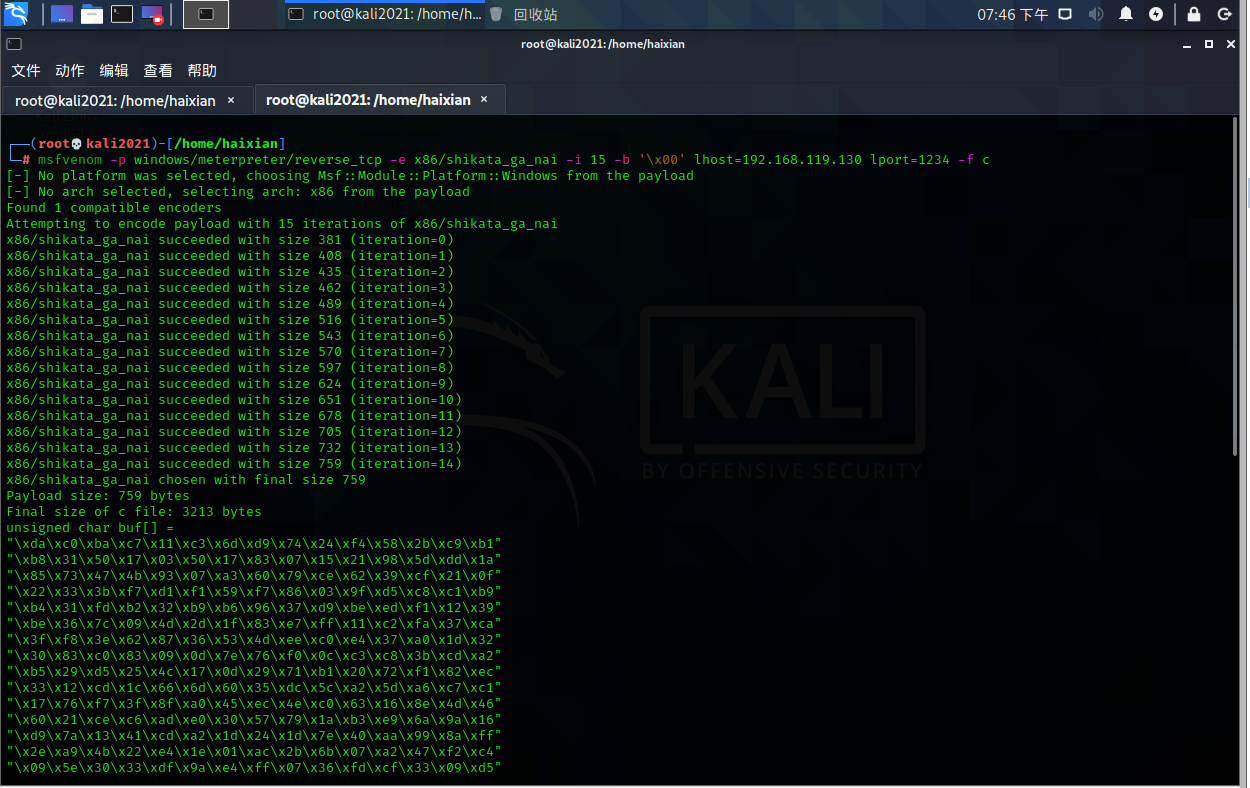This screenshot has height=788, width=1250.
Task: Open the 动作 menu
Action: (70, 70)
